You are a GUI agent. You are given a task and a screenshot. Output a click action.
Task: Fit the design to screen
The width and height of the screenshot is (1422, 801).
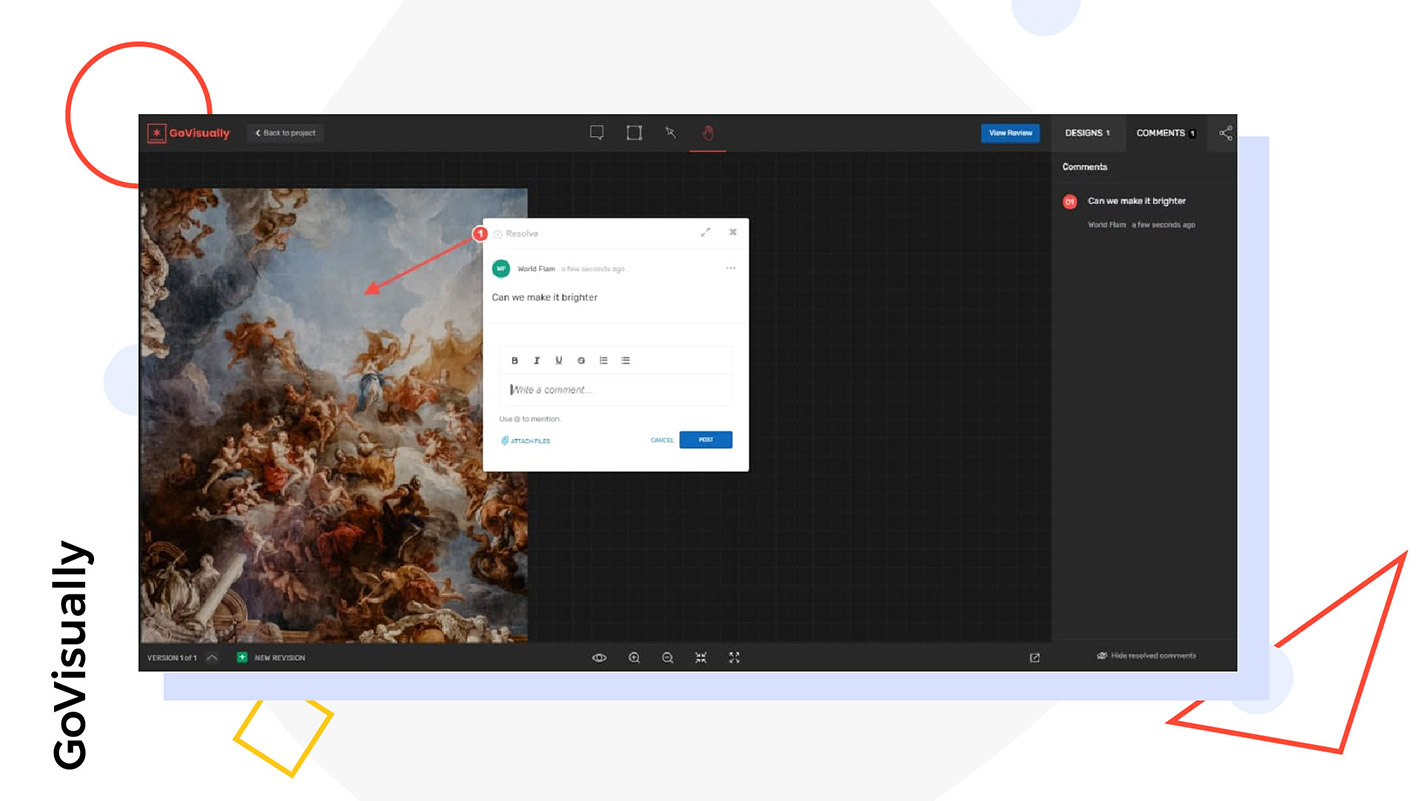tap(701, 658)
